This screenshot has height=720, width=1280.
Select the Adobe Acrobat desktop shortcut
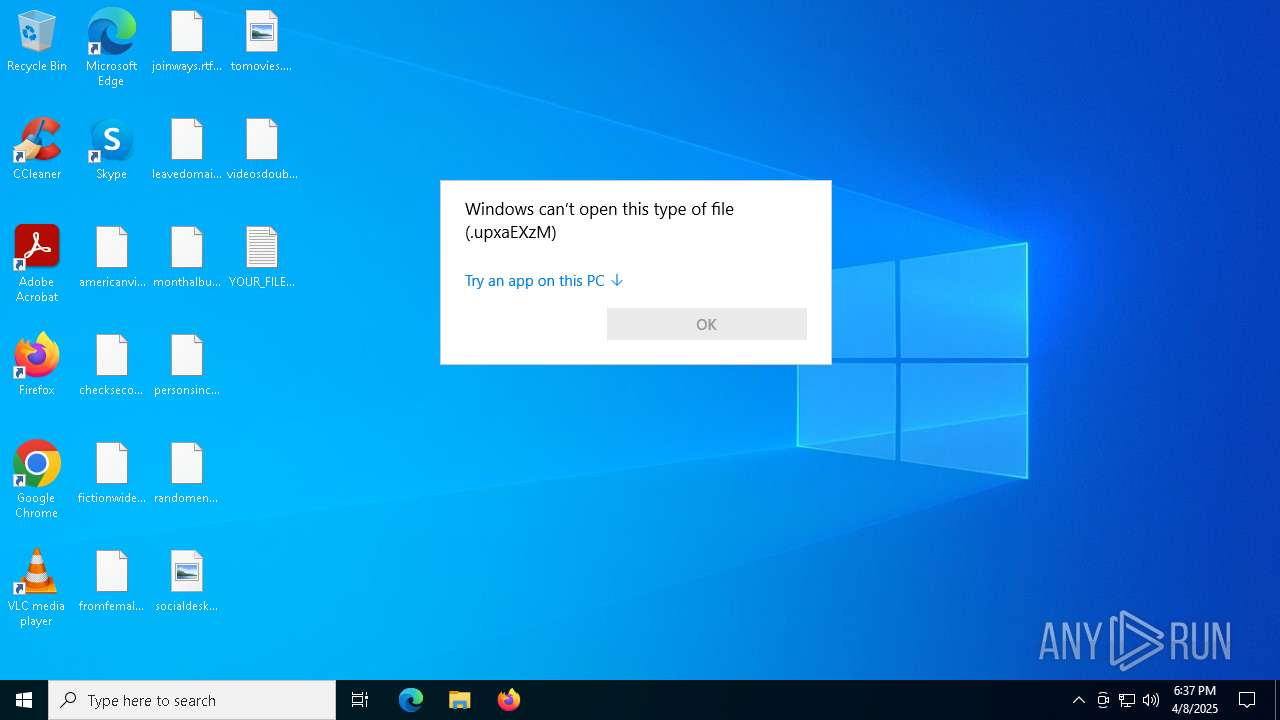tap(37, 264)
